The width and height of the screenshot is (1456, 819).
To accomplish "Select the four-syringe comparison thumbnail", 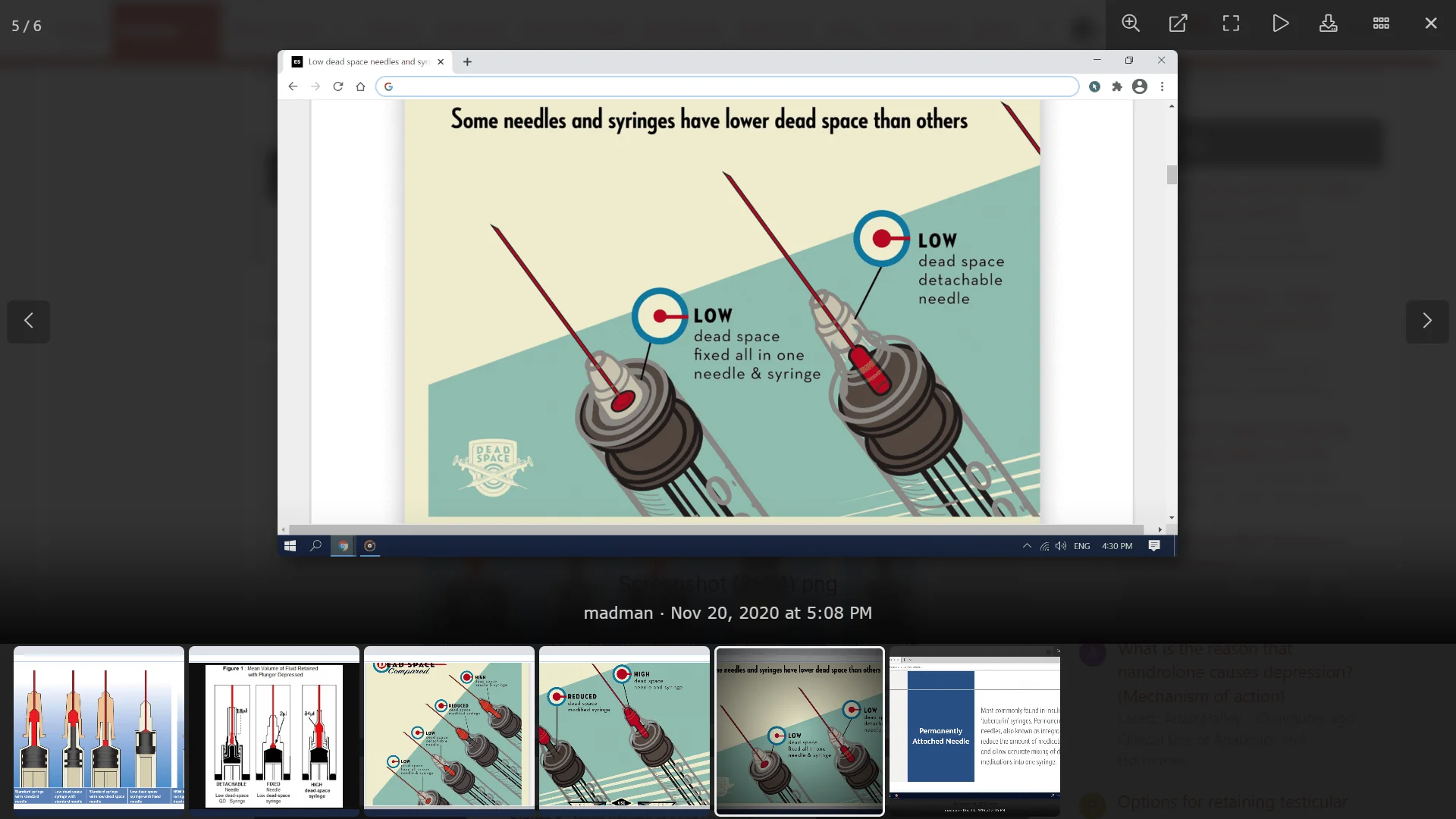I will click(99, 730).
